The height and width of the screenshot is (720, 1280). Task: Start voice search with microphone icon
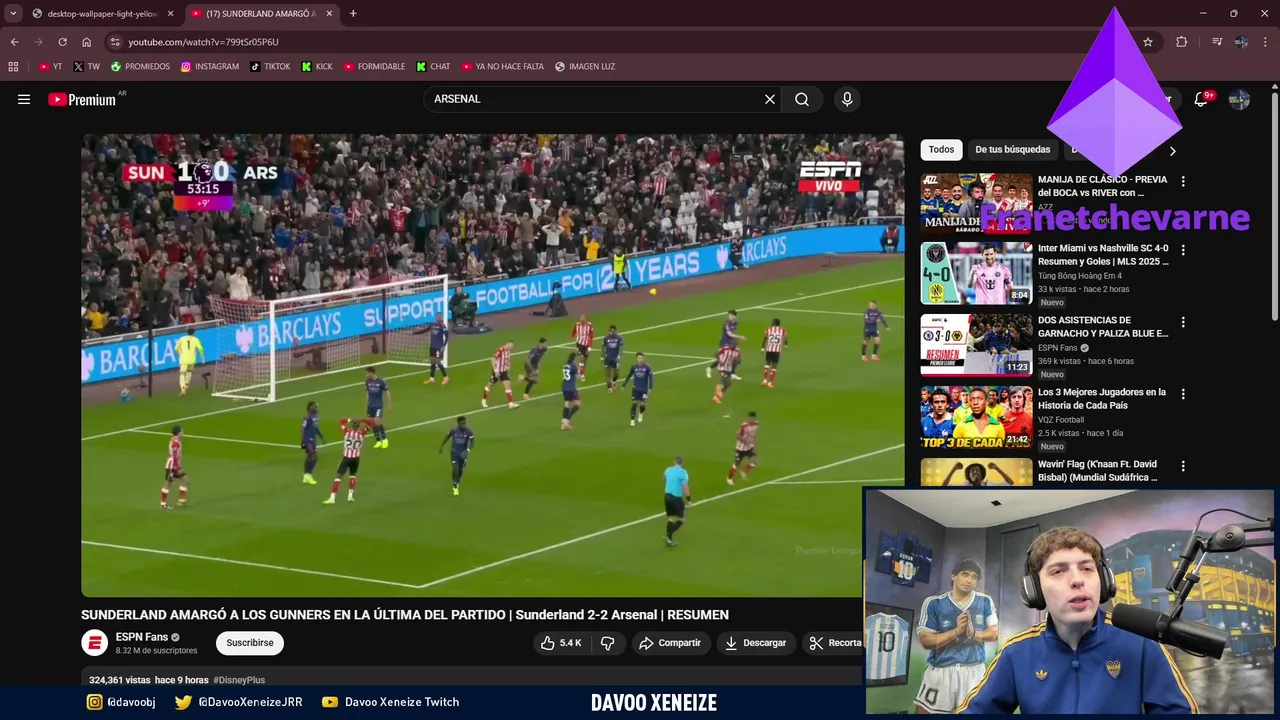click(847, 99)
